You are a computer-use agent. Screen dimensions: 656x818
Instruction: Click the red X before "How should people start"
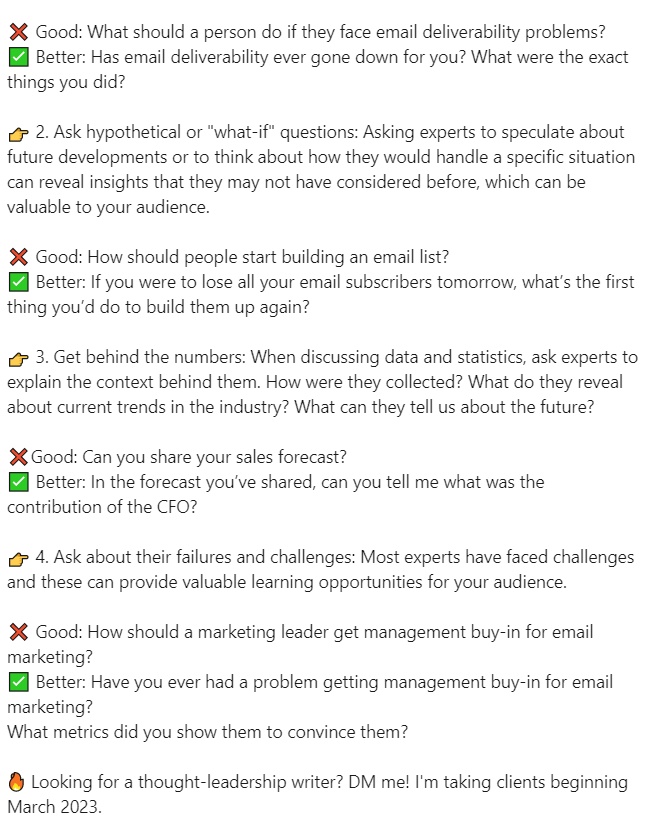point(17,257)
